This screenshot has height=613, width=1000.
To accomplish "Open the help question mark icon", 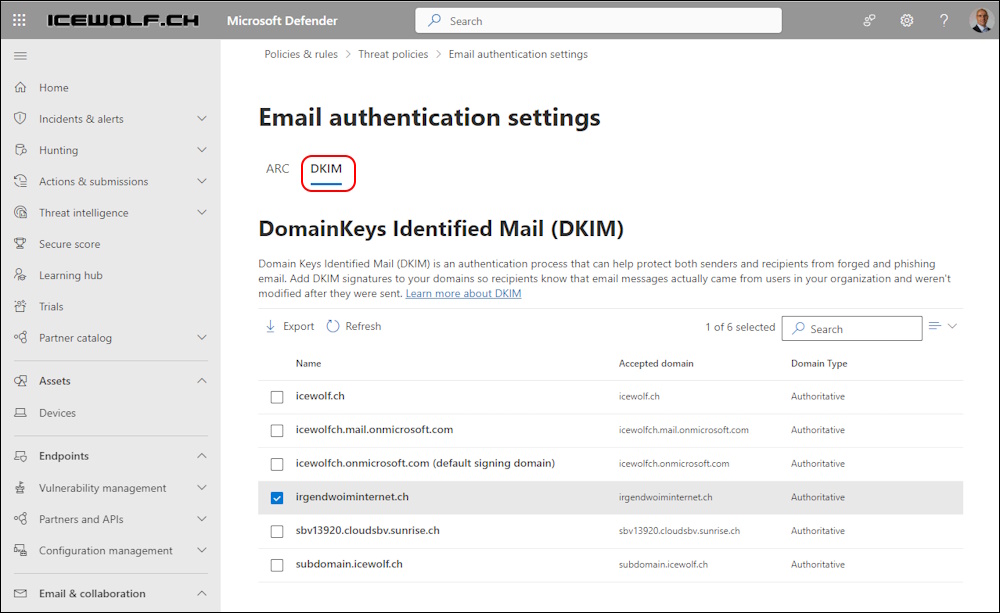I will click(944, 20).
